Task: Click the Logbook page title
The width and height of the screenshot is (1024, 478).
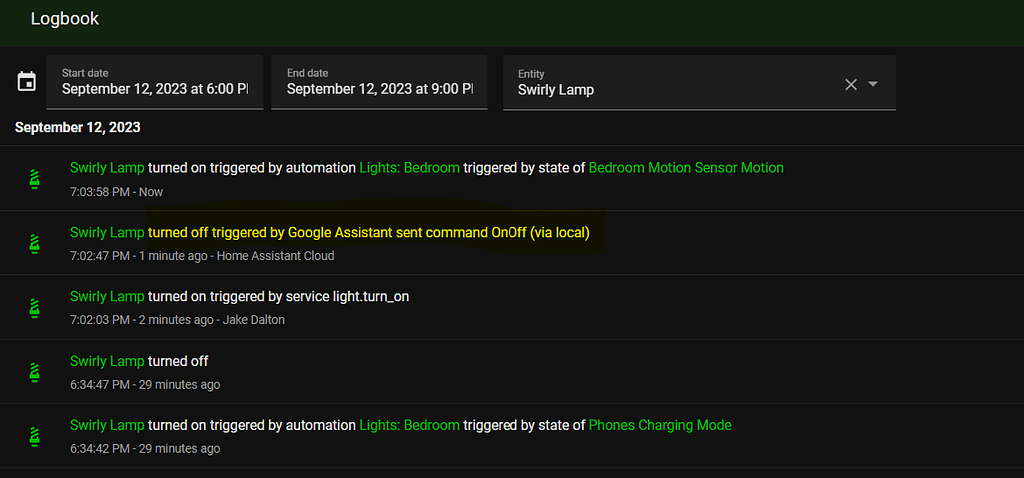Action: [x=65, y=19]
